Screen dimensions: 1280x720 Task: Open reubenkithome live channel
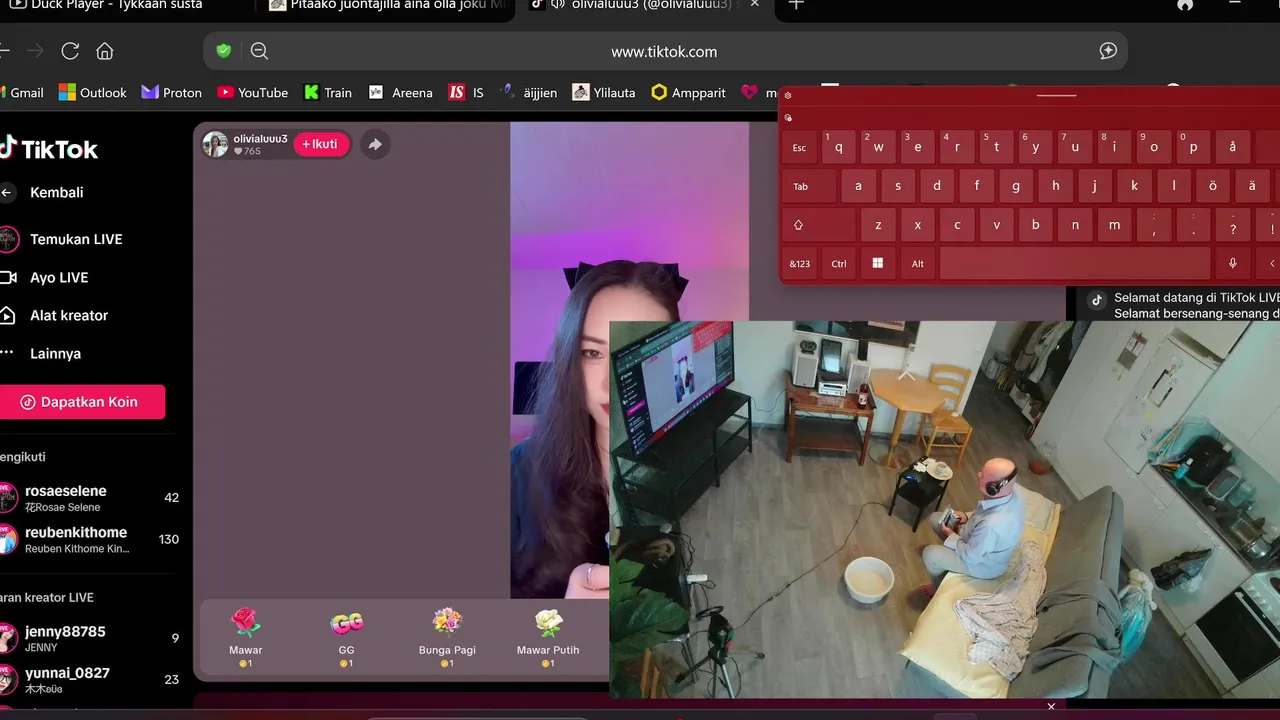[x=90, y=540]
